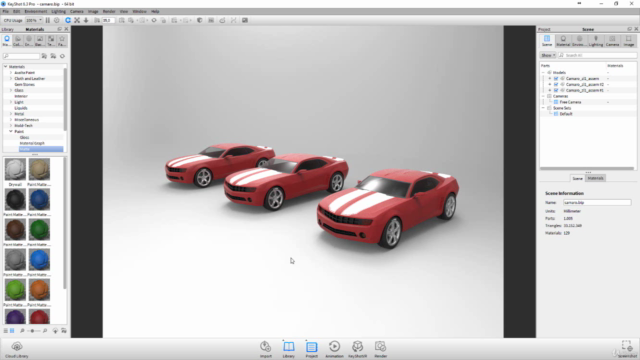Select the Textures library tab icon
The height and width of the screenshot is (360, 640).
tap(51, 40)
